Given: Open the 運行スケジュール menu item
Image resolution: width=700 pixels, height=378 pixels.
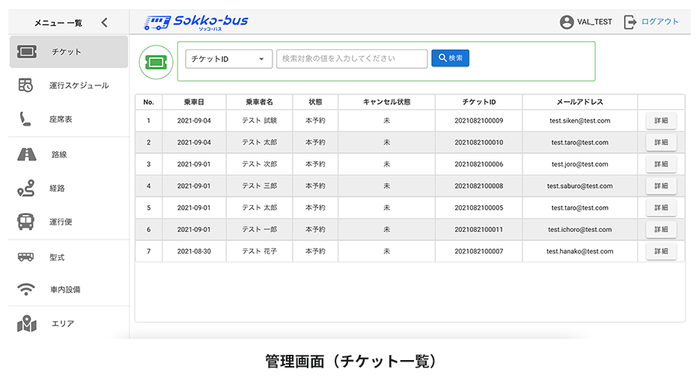Looking at the screenshot, I should click(68, 85).
